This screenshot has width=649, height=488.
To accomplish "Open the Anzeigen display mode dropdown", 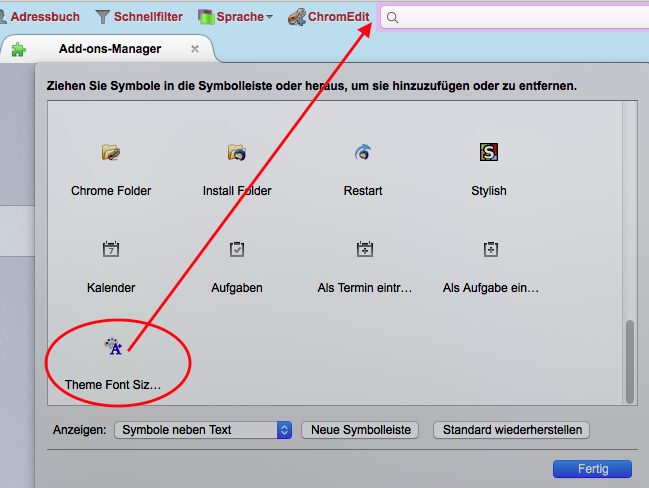I will pos(203,430).
